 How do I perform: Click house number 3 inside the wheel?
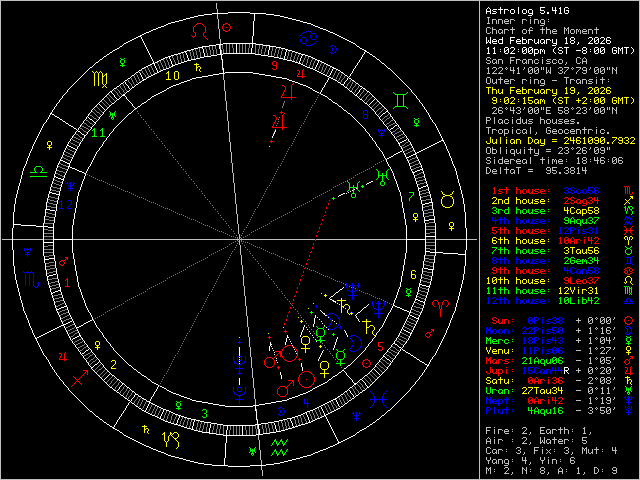pyautogui.click(x=203, y=412)
